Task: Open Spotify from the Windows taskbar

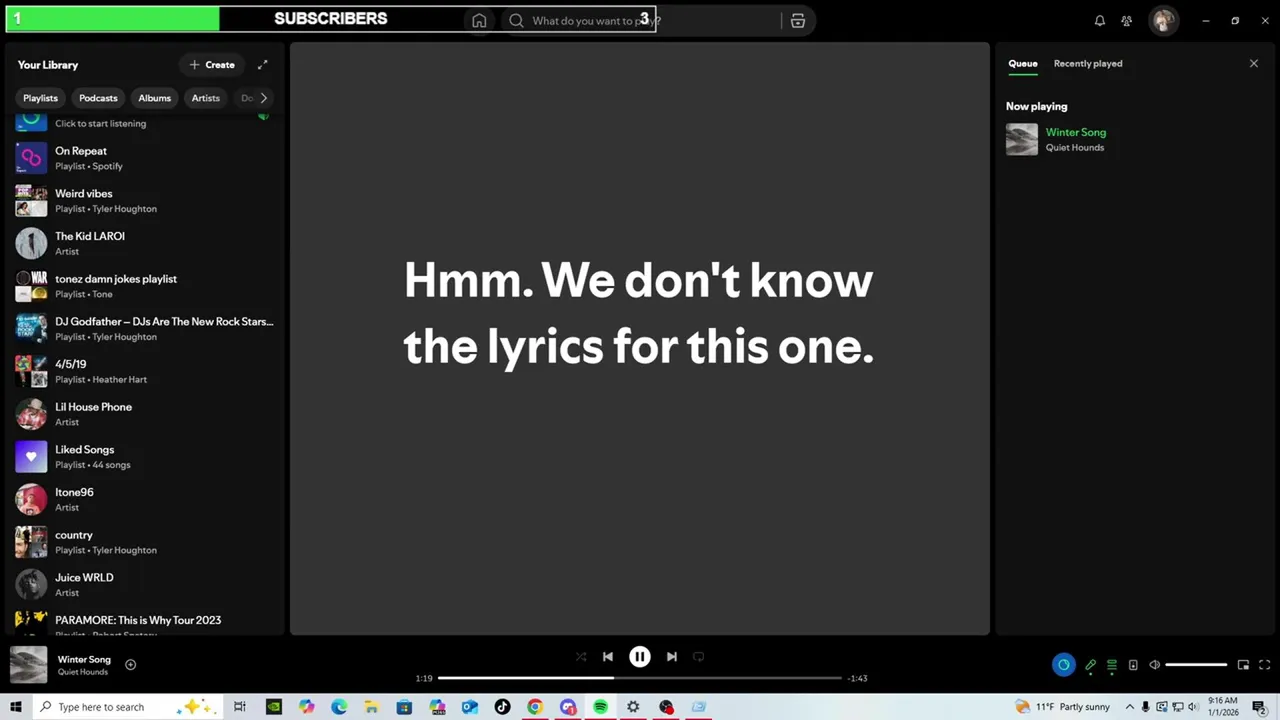Action: [600, 707]
